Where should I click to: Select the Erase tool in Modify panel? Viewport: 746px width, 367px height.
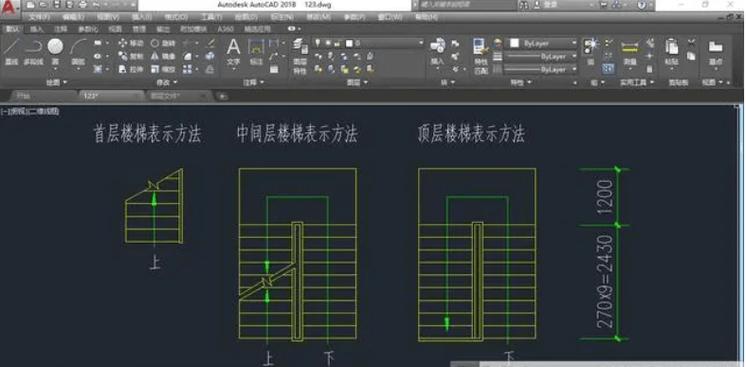tap(210, 43)
